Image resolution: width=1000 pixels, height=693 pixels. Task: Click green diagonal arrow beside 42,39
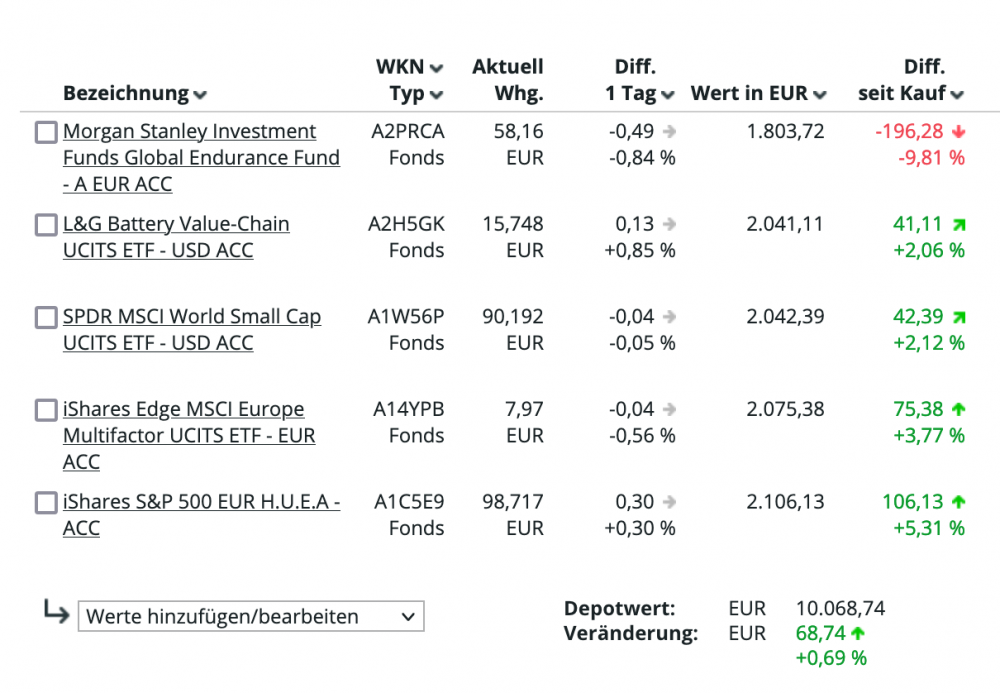[x=959, y=317]
